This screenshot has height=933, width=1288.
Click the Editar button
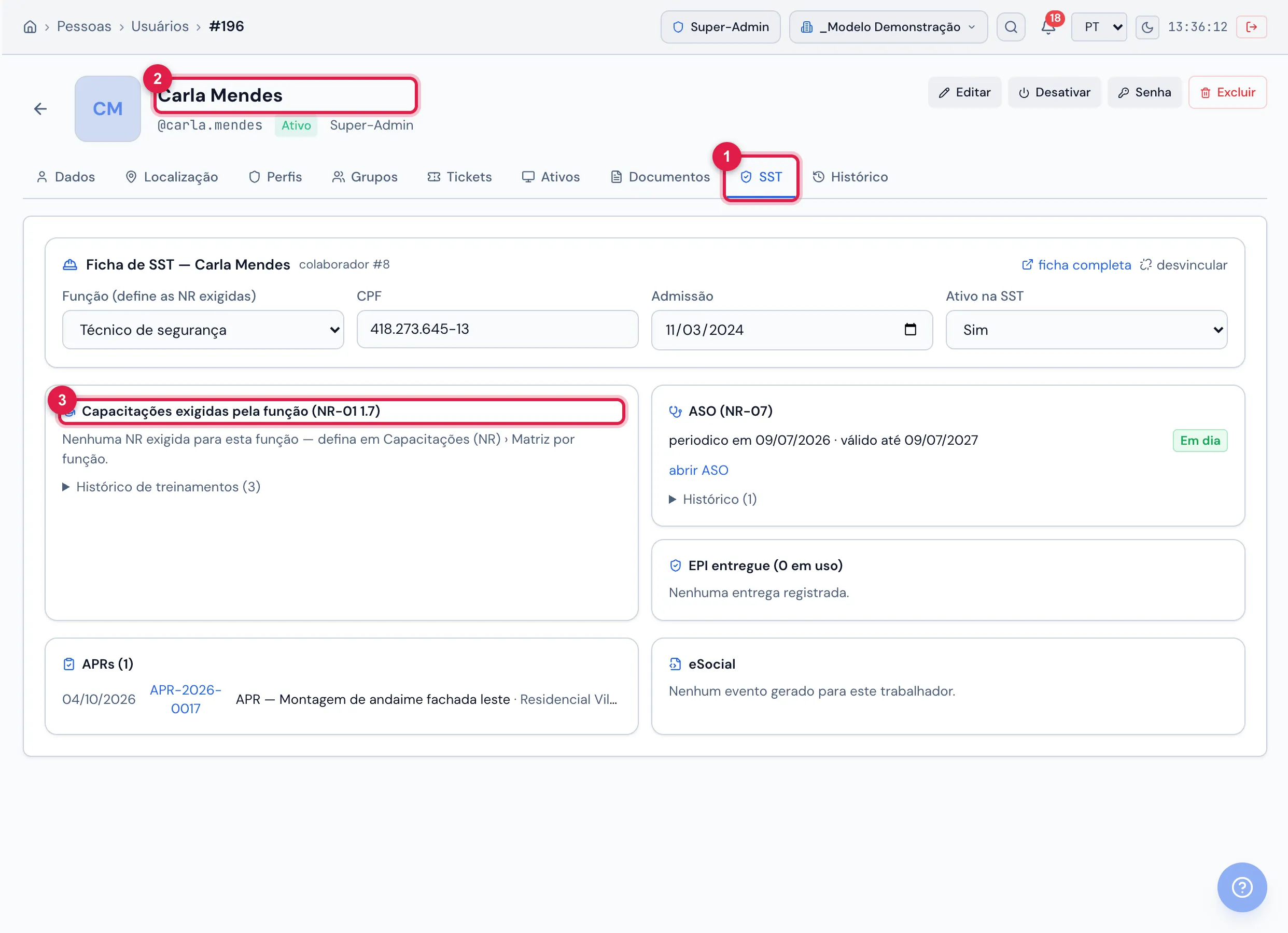pos(965,92)
